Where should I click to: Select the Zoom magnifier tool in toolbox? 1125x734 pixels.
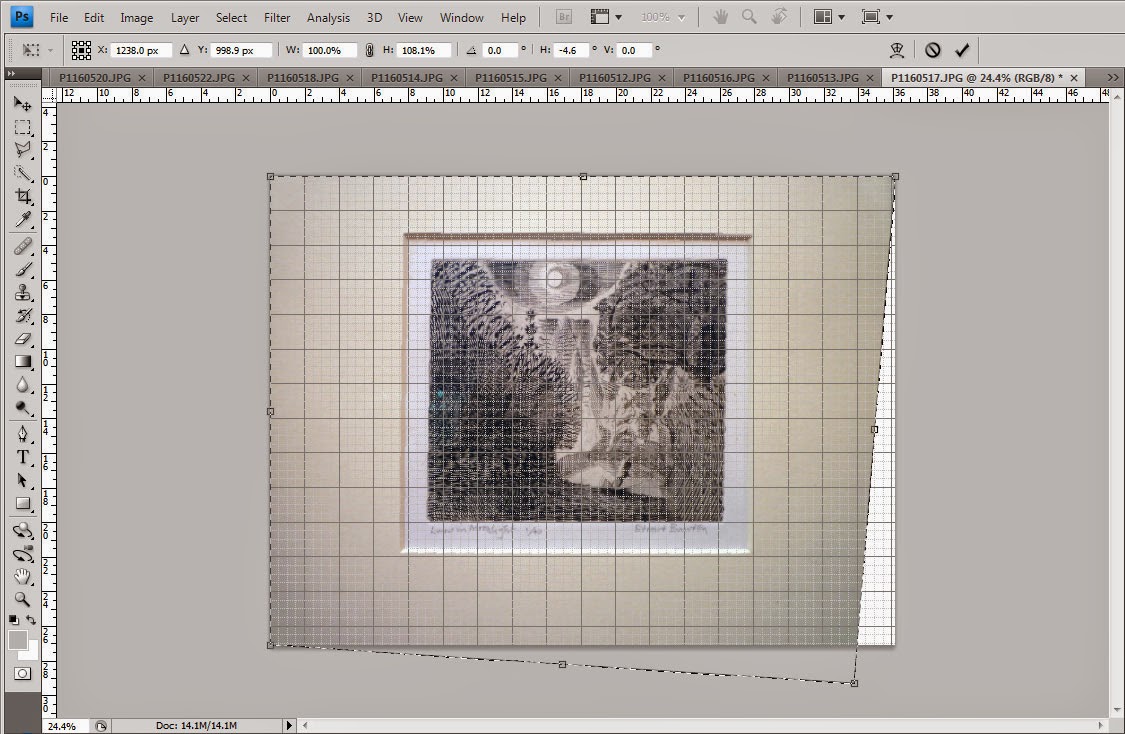23,599
